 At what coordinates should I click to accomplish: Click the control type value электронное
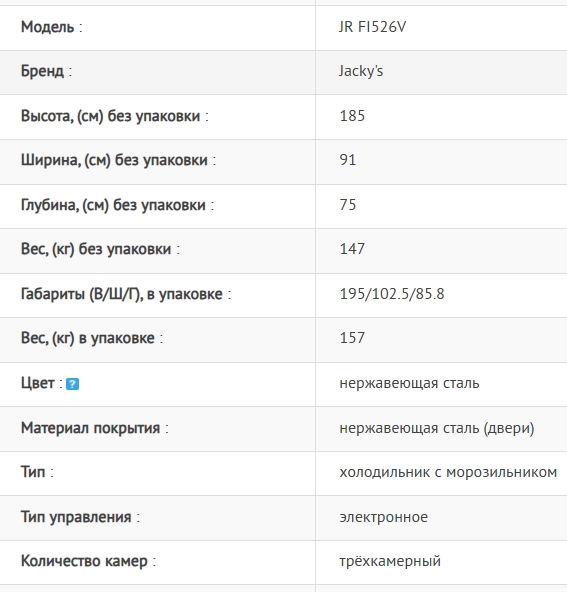tap(384, 517)
